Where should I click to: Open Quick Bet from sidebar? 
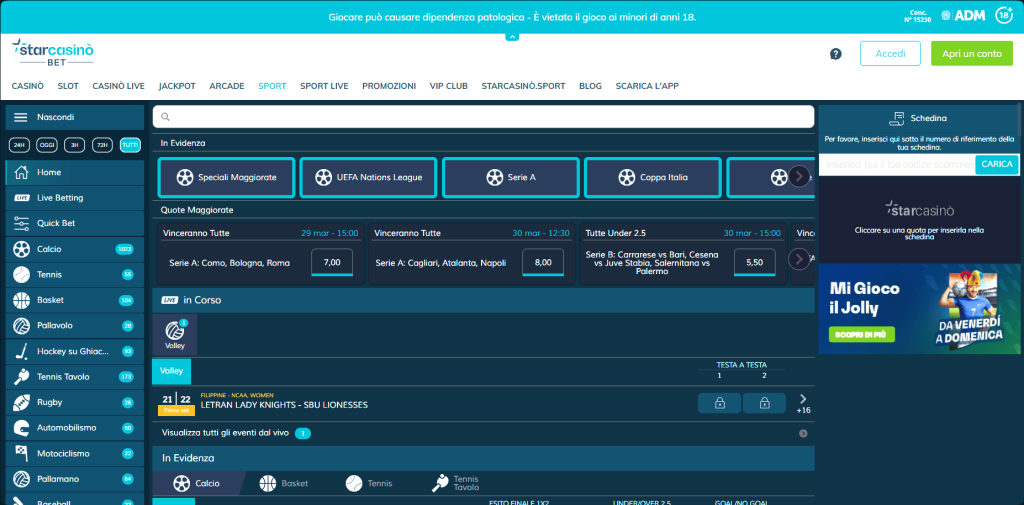click(56, 223)
